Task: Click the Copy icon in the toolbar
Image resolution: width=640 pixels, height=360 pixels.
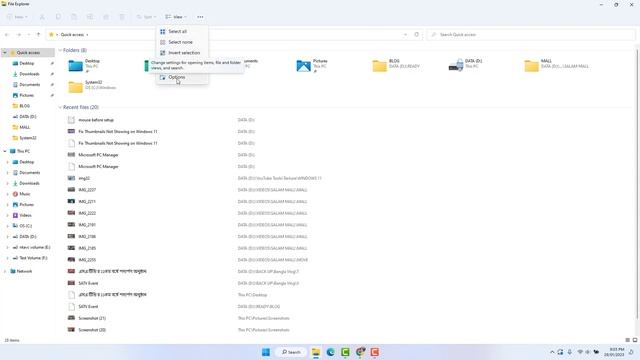Action: (x=58, y=17)
